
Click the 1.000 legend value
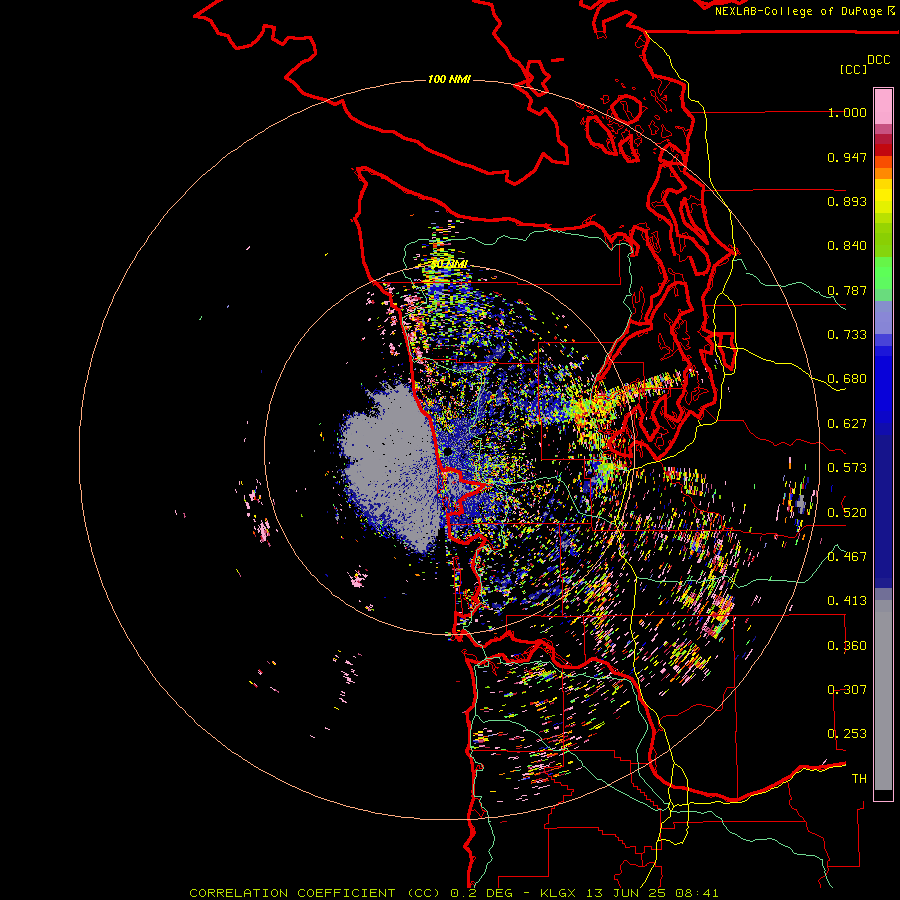tap(847, 113)
